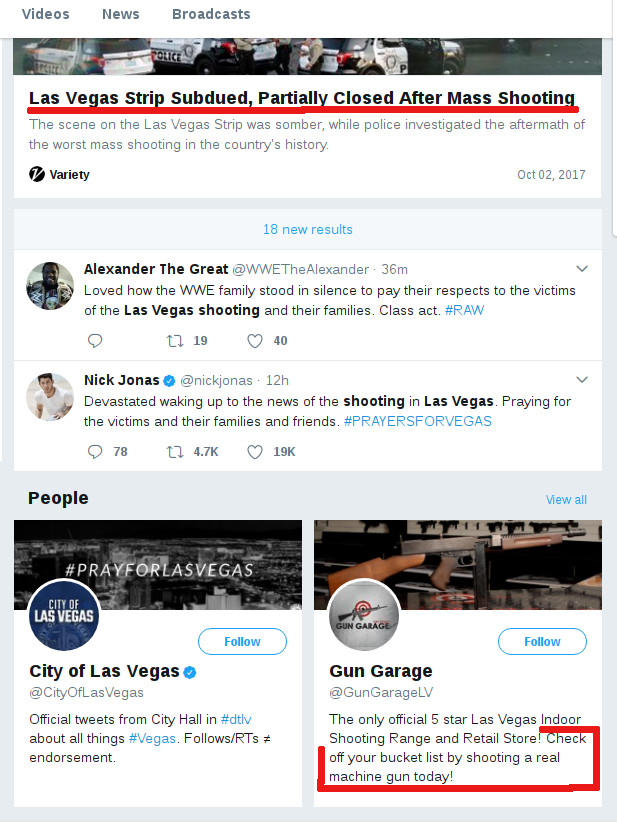The image size is (617, 822).
Task: View all People results
Action: click(x=566, y=500)
